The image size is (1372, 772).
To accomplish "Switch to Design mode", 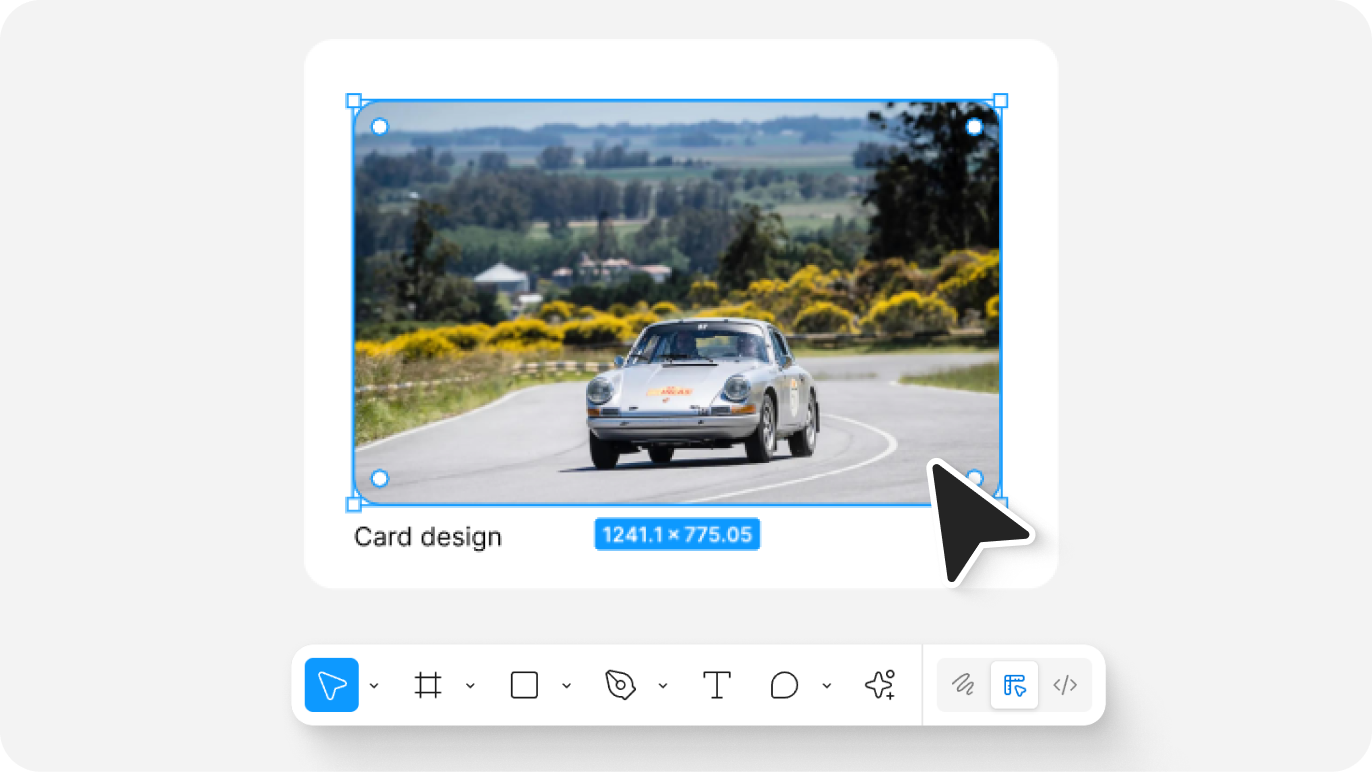I will click(1014, 685).
